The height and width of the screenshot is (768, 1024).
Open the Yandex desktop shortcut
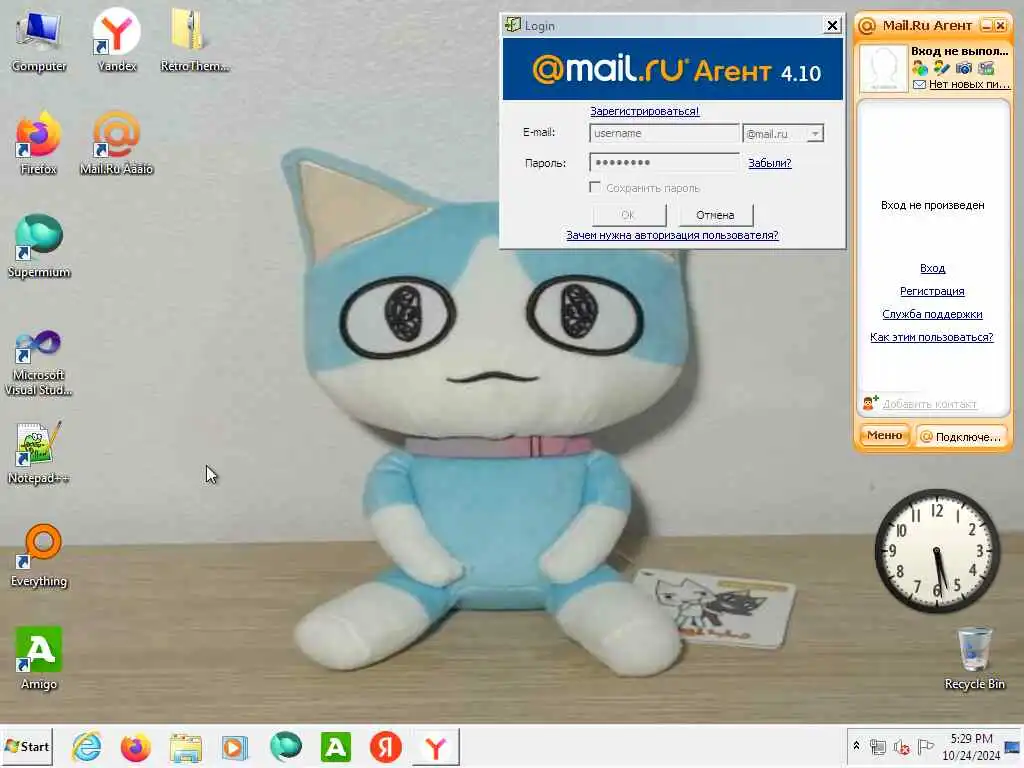(x=116, y=40)
